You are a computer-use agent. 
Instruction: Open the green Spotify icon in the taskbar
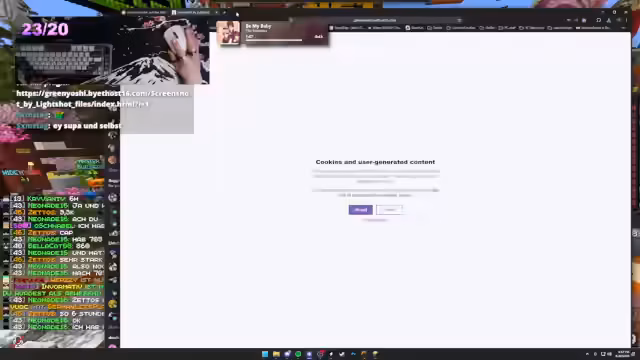(298, 354)
